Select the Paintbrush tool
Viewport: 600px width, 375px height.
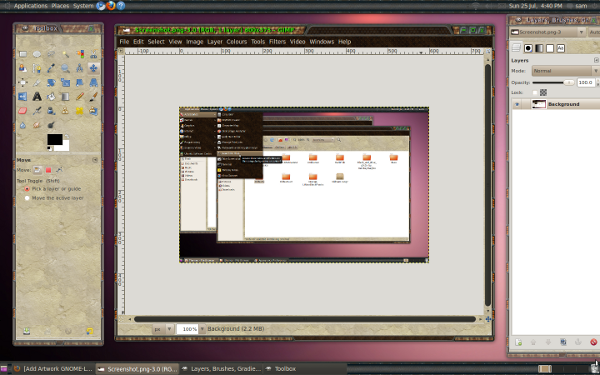click(94, 97)
